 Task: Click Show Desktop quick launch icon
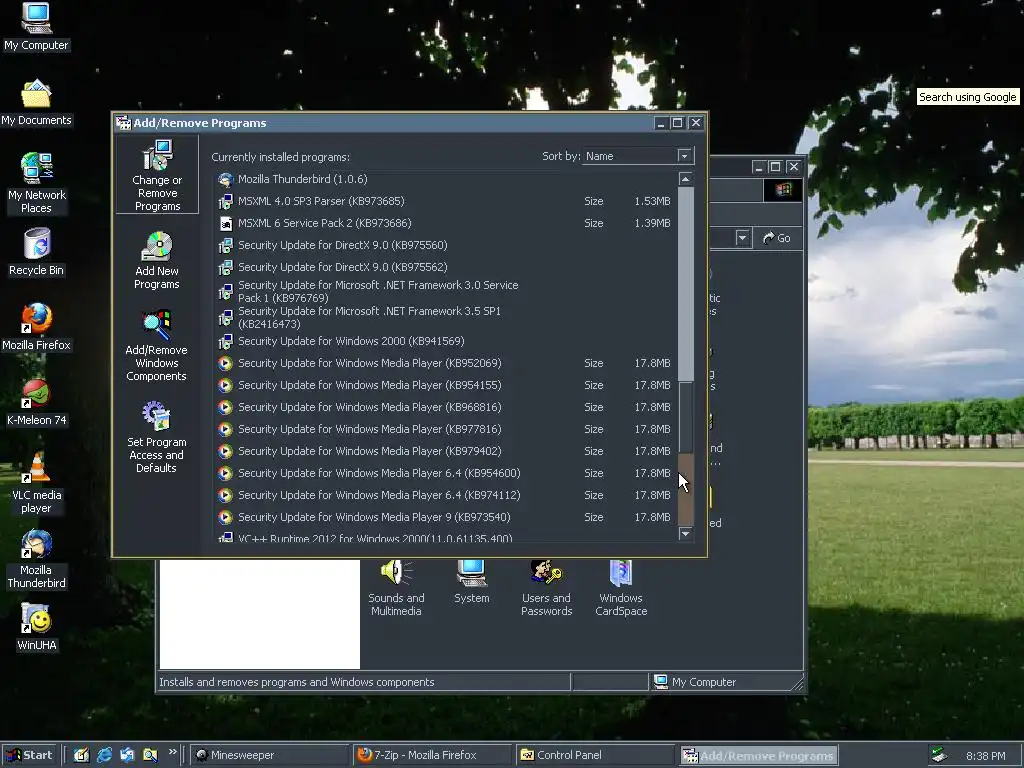point(82,755)
